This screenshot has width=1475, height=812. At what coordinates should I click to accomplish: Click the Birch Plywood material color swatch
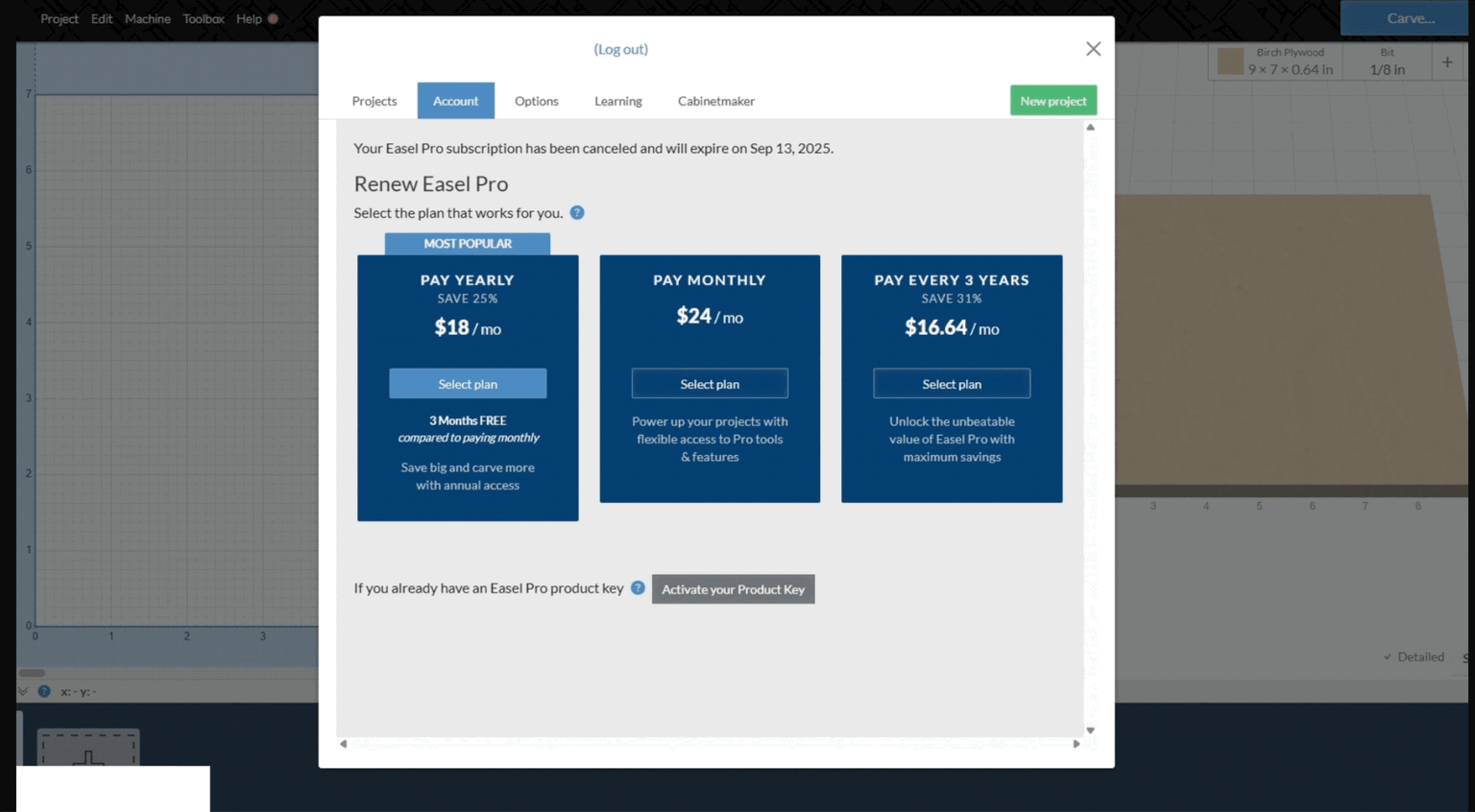(1230, 62)
